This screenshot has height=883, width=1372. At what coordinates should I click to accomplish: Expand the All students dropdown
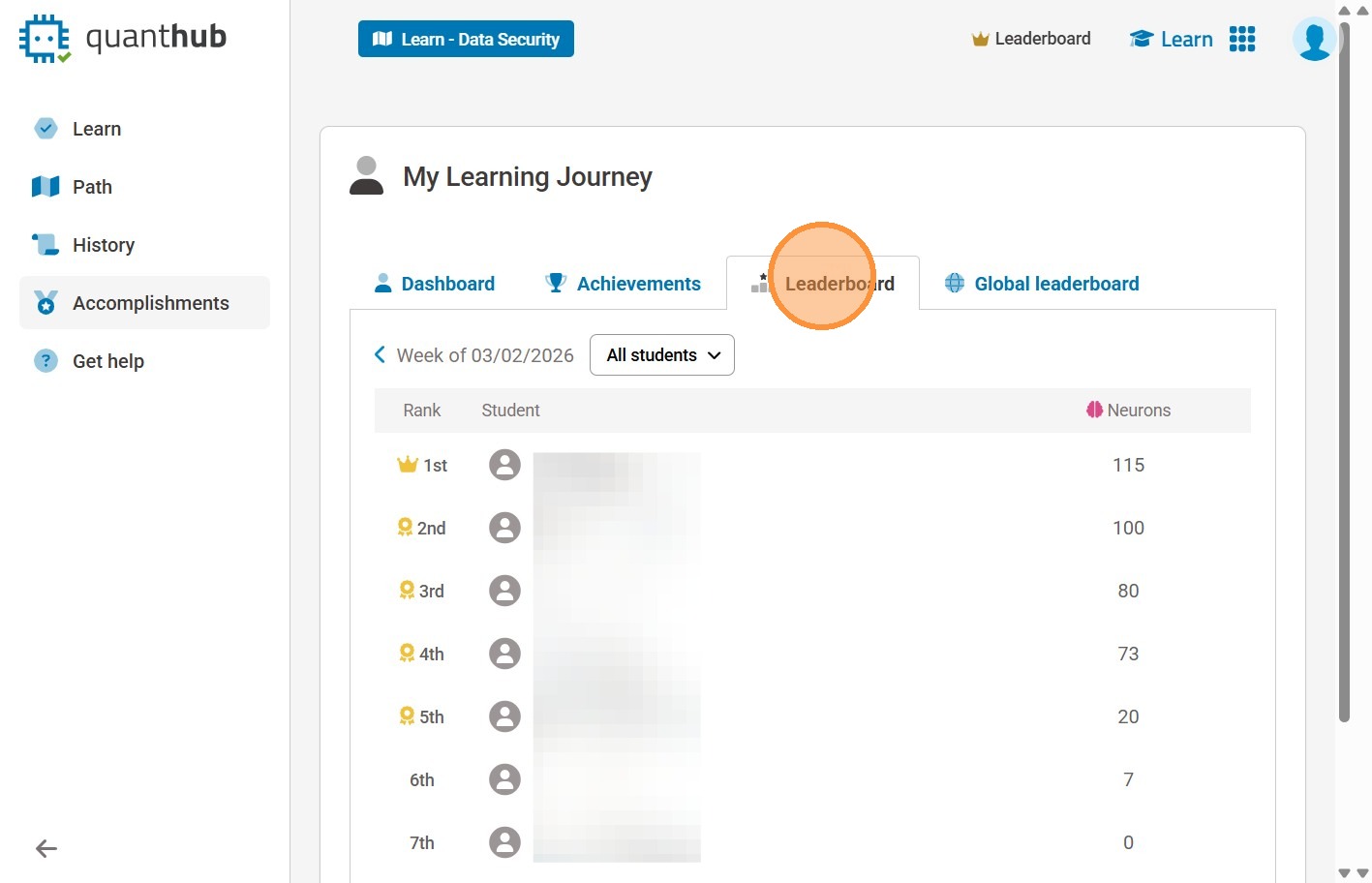(662, 355)
